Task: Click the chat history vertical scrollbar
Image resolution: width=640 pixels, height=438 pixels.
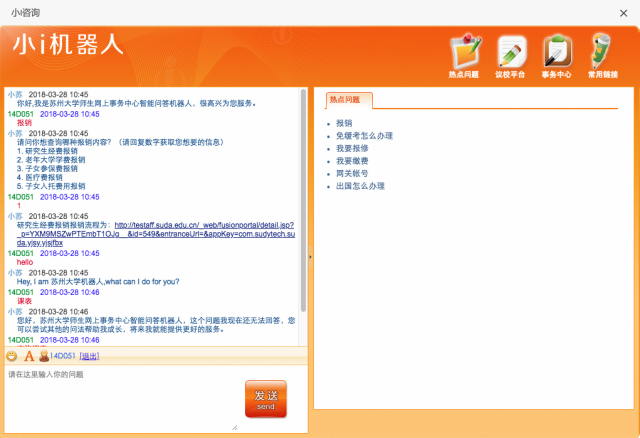Action: 305,200
